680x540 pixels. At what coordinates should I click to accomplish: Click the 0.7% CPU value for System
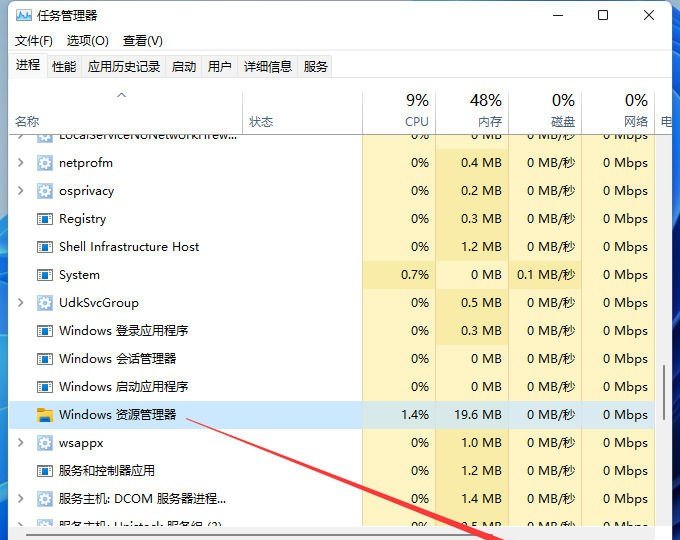coord(415,275)
